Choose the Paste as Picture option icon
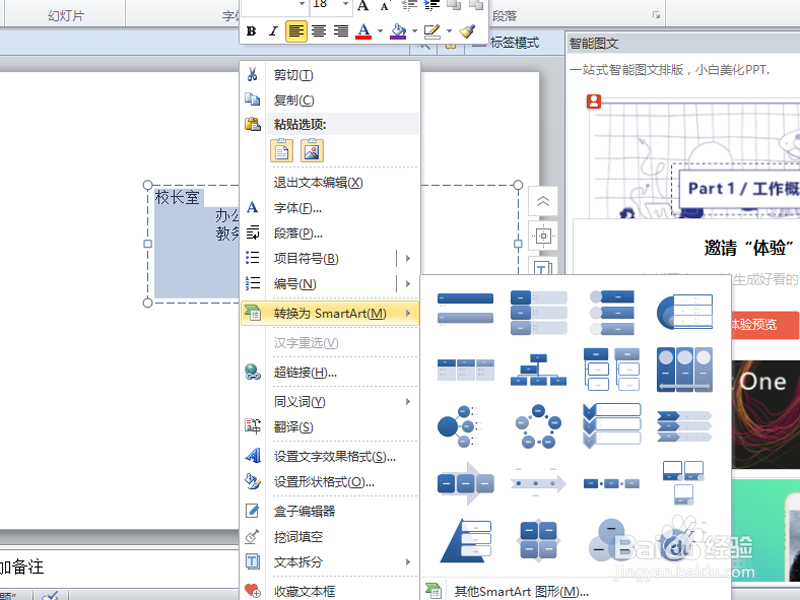The image size is (800, 600). coord(312,151)
